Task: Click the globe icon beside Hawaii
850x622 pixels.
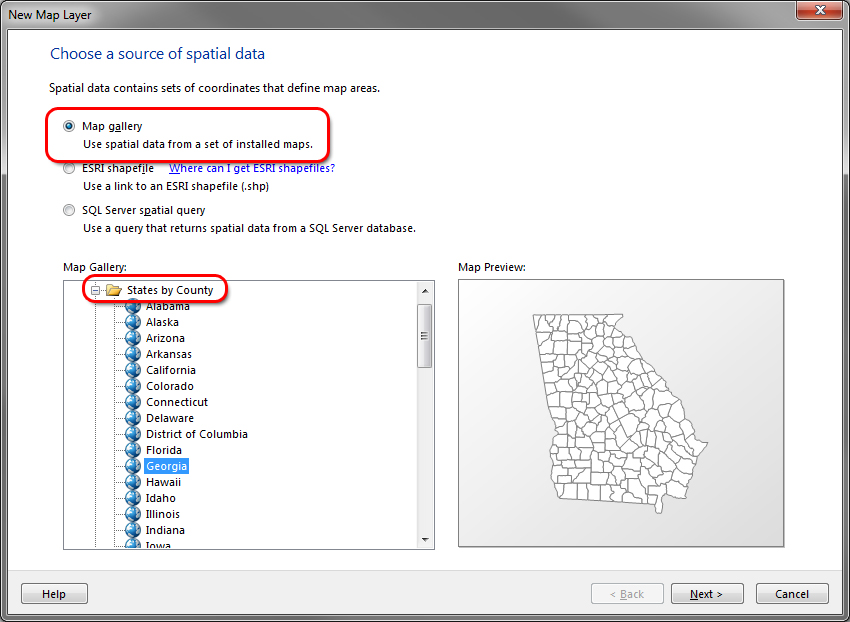Action: pyautogui.click(x=133, y=482)
